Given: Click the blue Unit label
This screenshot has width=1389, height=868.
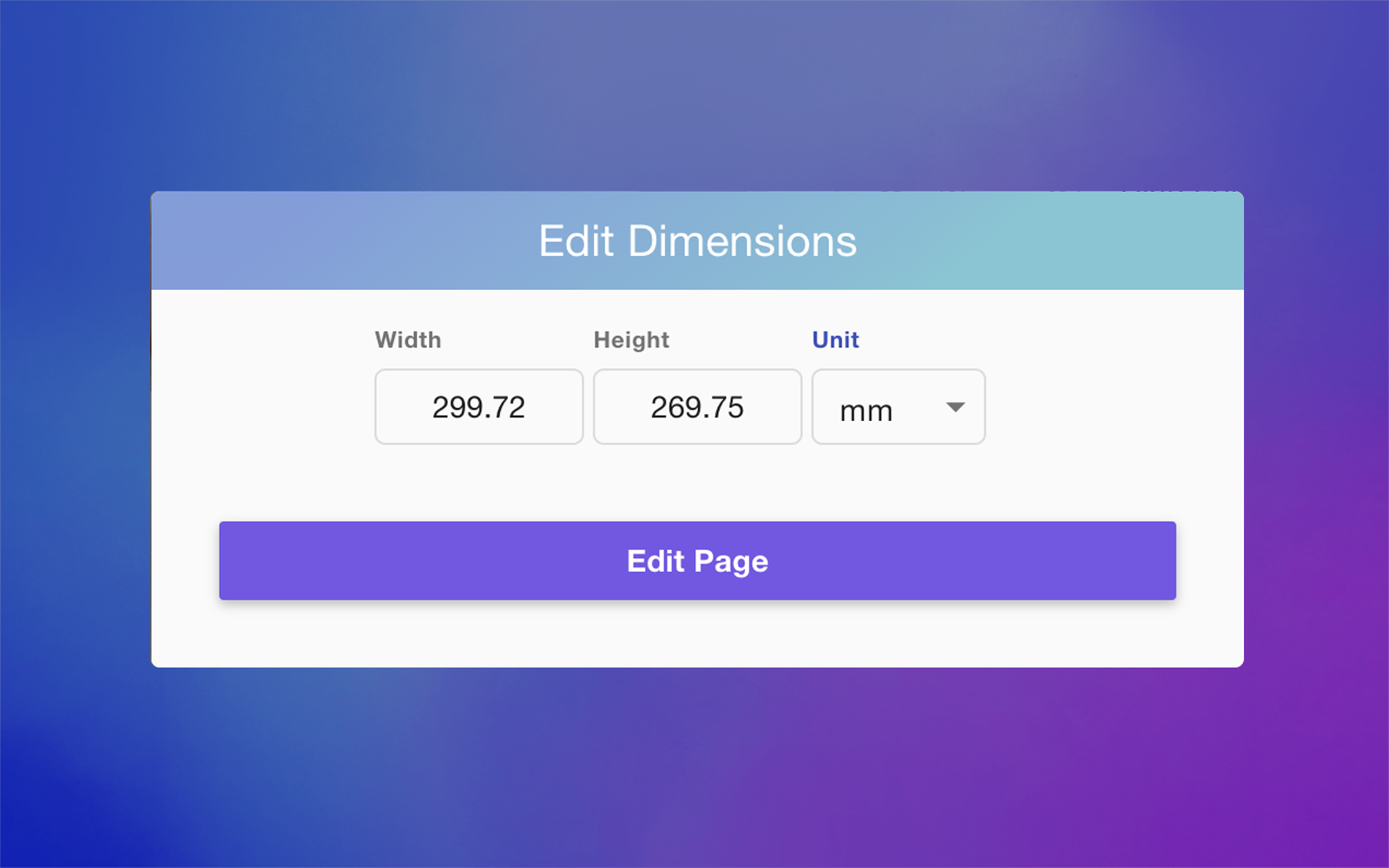Looking at the screenshot, I should click(835, 339).
